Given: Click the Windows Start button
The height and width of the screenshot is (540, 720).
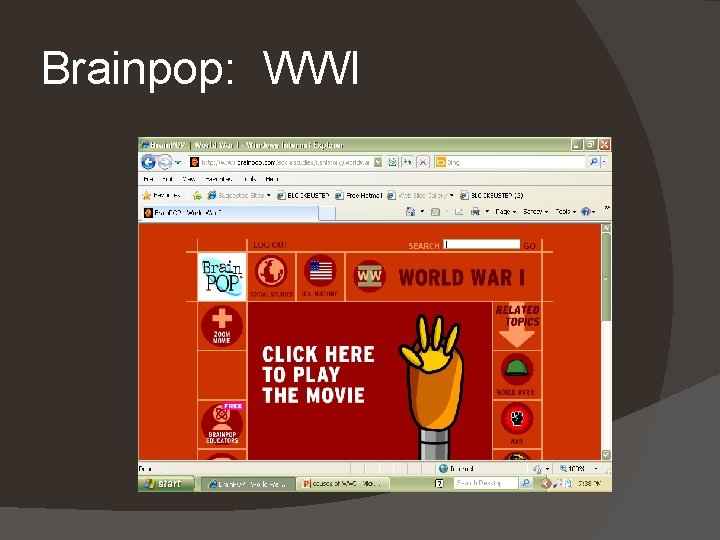Looking at the screenshot, I should point(165,484).
